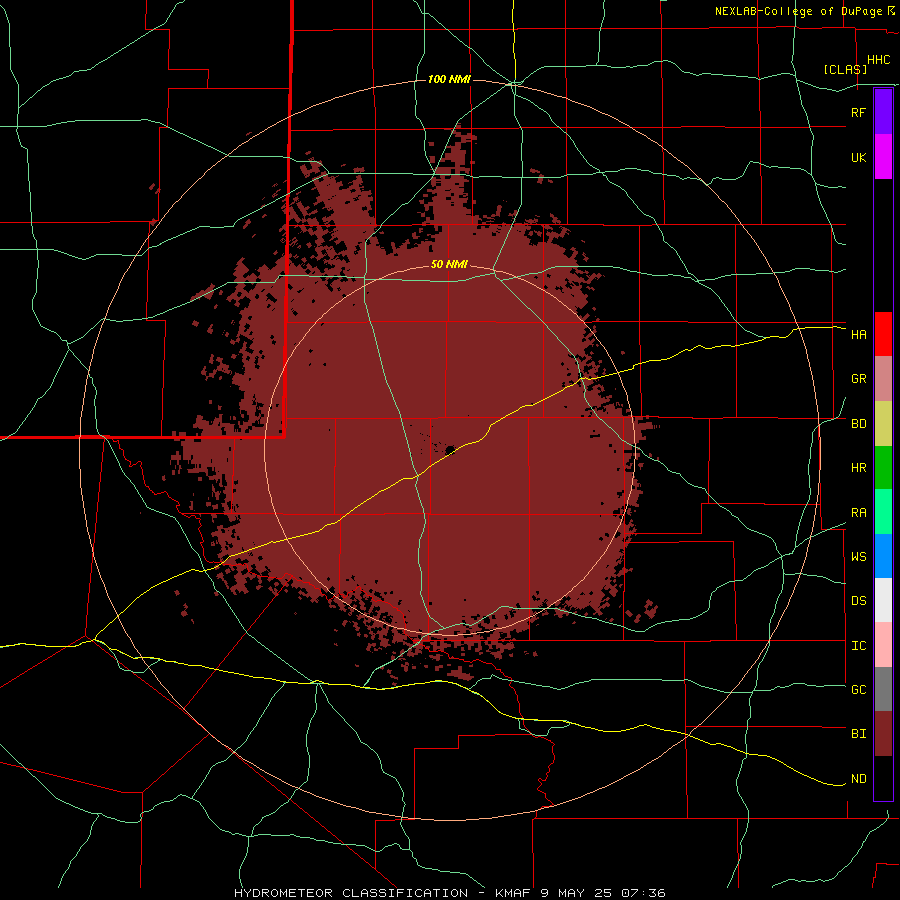900x900 pixels.
Task: Click the IC light pink legend swatch
Action: (883, 645)
